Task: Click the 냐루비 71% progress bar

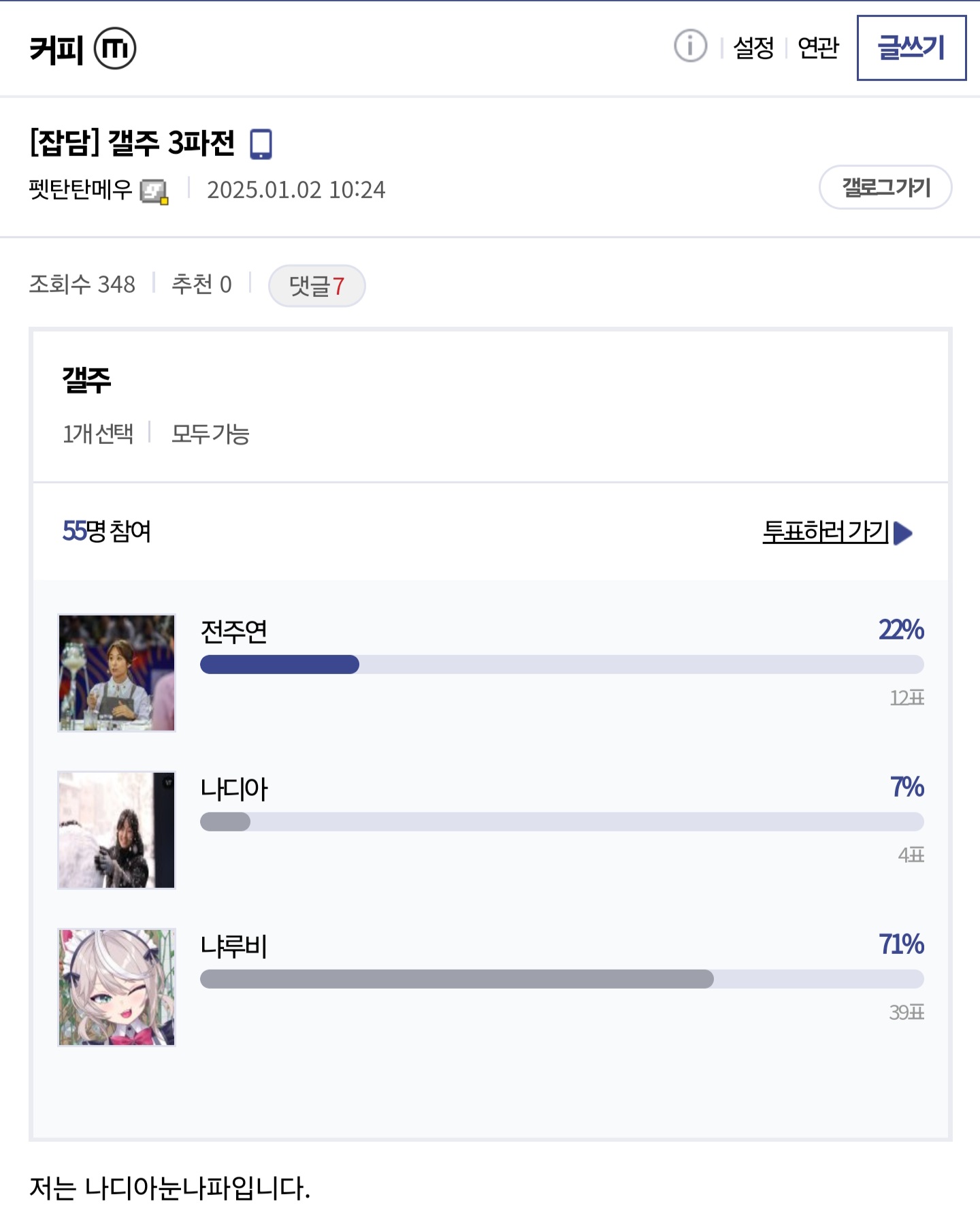Action: [x=562, y=979]
